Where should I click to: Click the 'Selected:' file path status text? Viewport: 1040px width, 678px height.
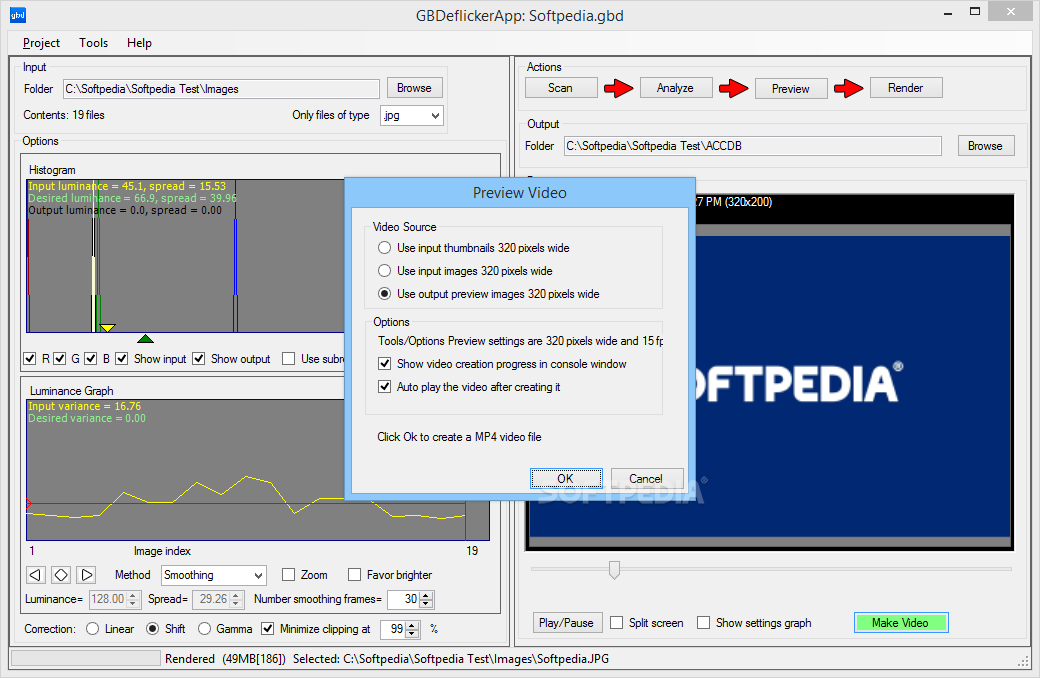[451, 659]
